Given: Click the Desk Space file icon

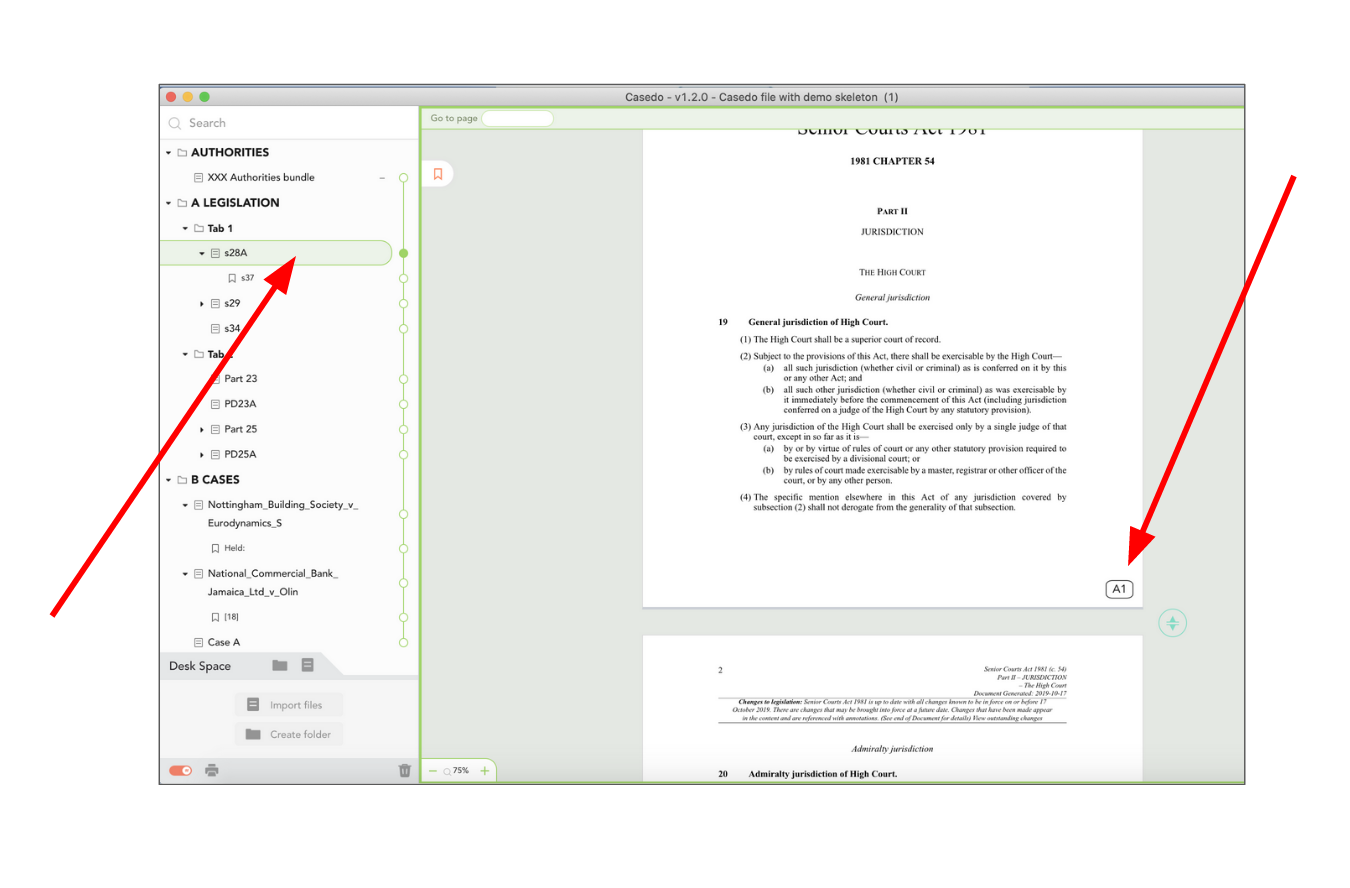Looking at the screenshot, I should tap(308, 665).
